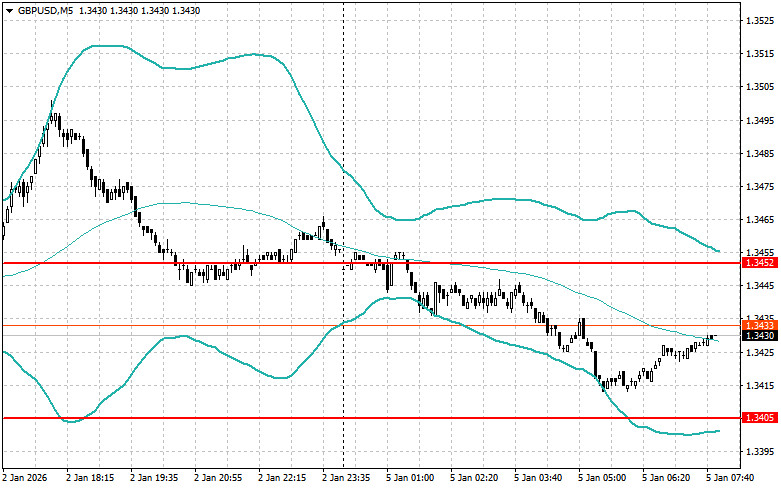Screen dimensions: 781x489
Task: Click the orange 1.3433 price tag
Action: (757, 325)
